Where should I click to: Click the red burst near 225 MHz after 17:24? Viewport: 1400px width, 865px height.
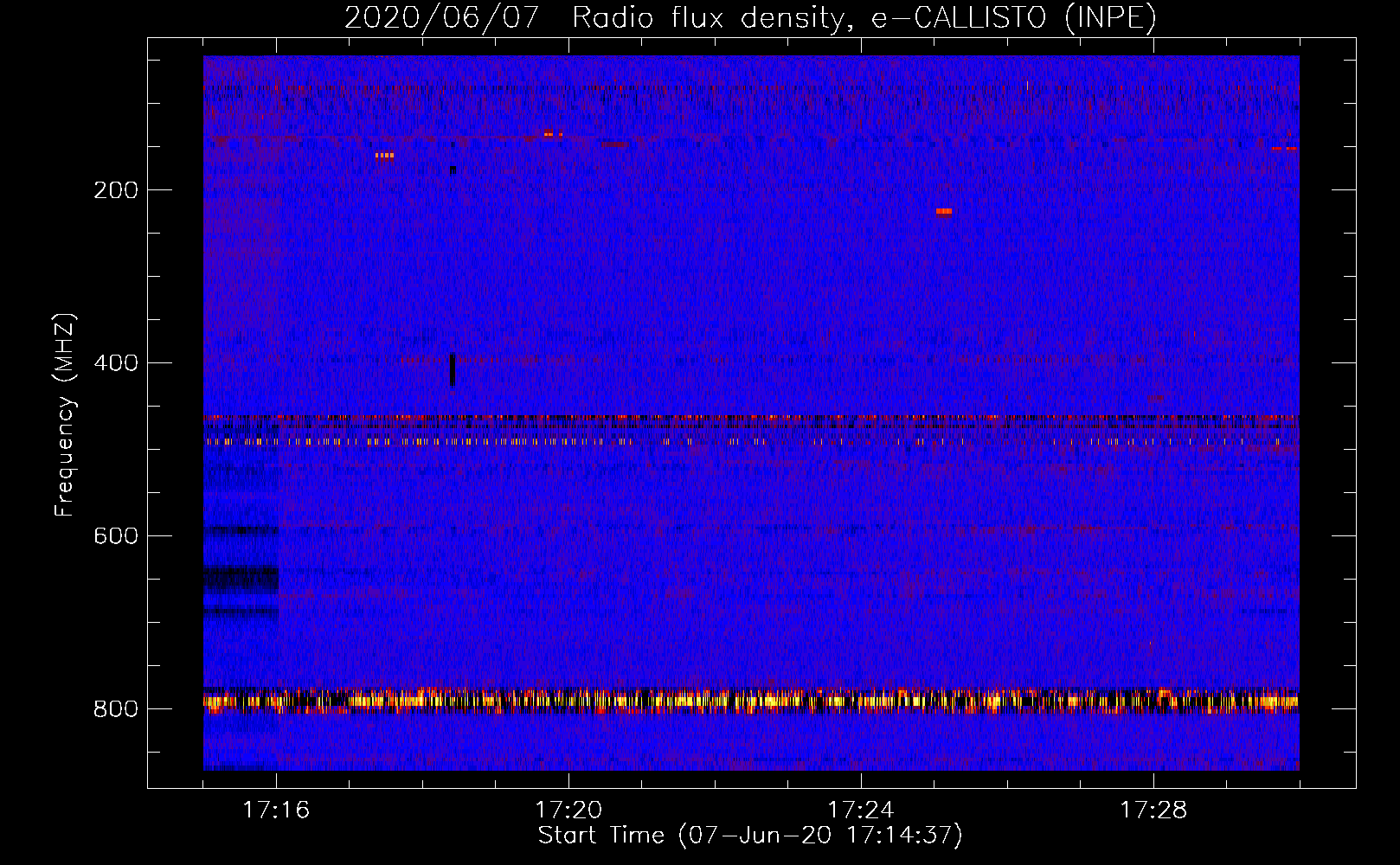(944, 211)
